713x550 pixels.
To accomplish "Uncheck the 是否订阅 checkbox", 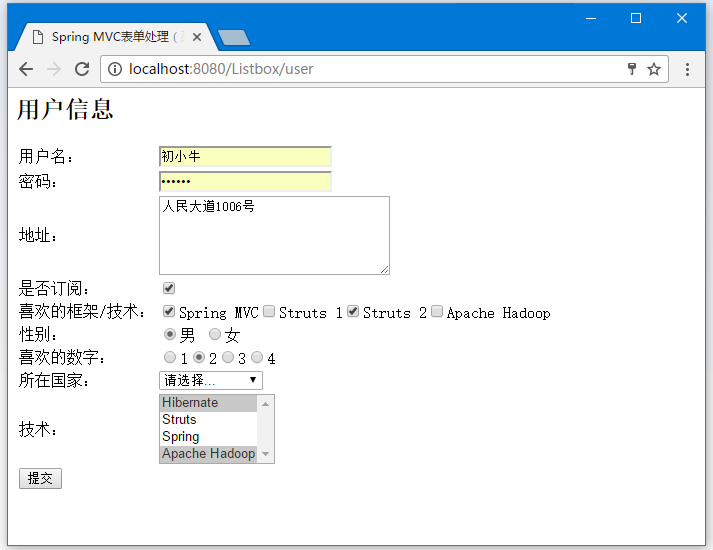I will point(169,288).
